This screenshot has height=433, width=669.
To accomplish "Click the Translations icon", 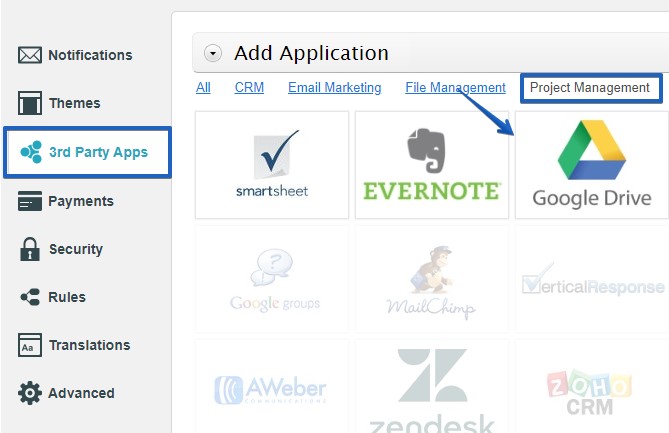I will (30, 345).
